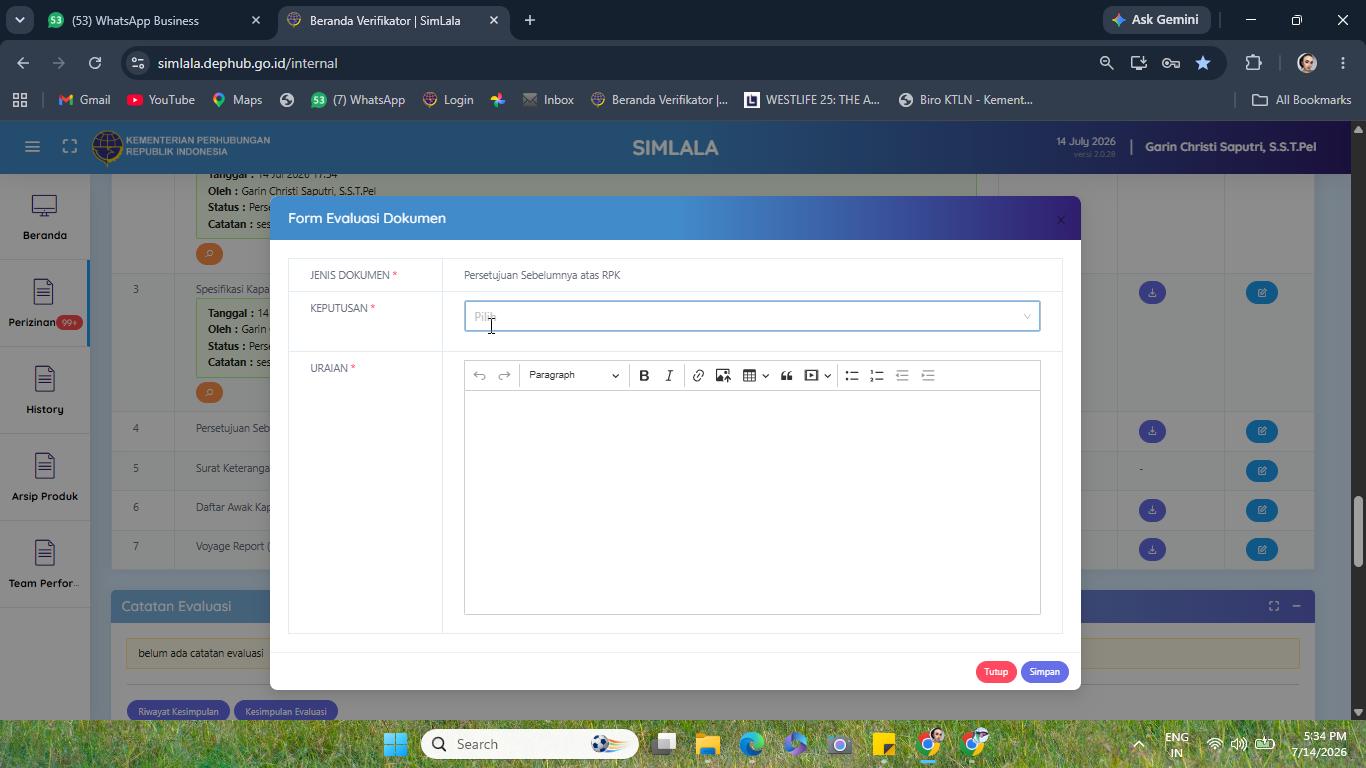Screen dimensions: 1366x768
Task: Open the edit form for row 6
Action: tap(1262, 510)
